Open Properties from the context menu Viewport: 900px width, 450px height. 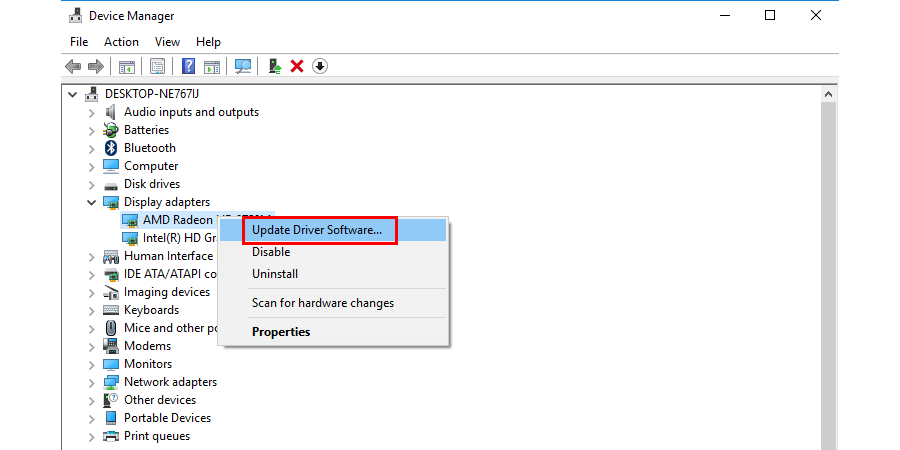pyautogui.click(x=333, y=332)
